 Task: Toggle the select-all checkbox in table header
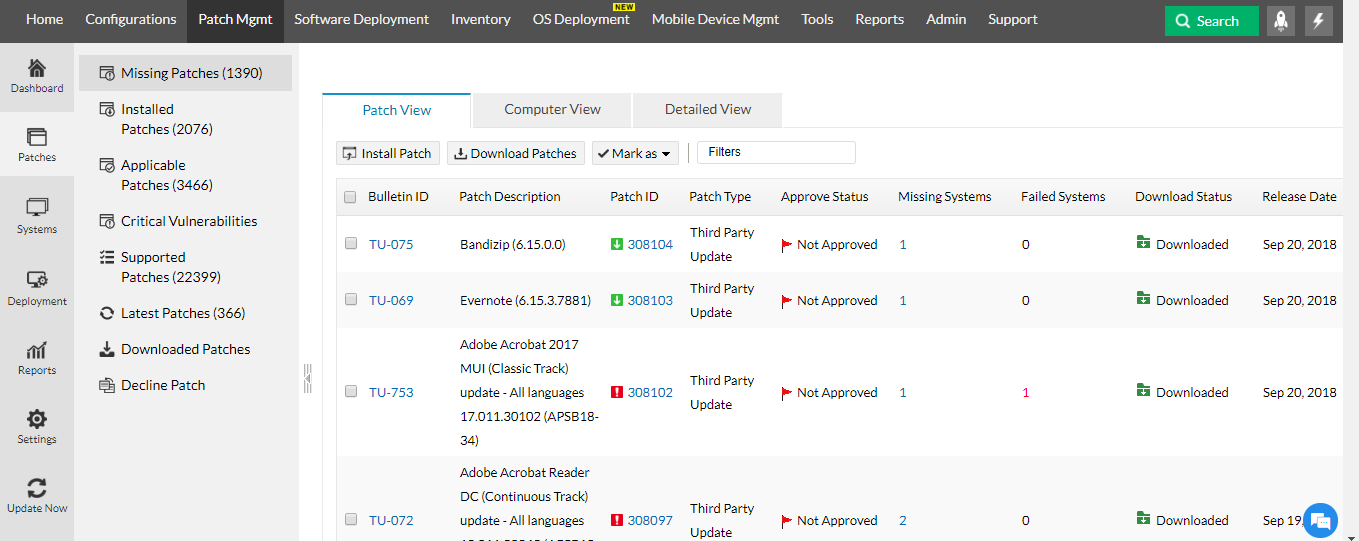coord(350,197)
